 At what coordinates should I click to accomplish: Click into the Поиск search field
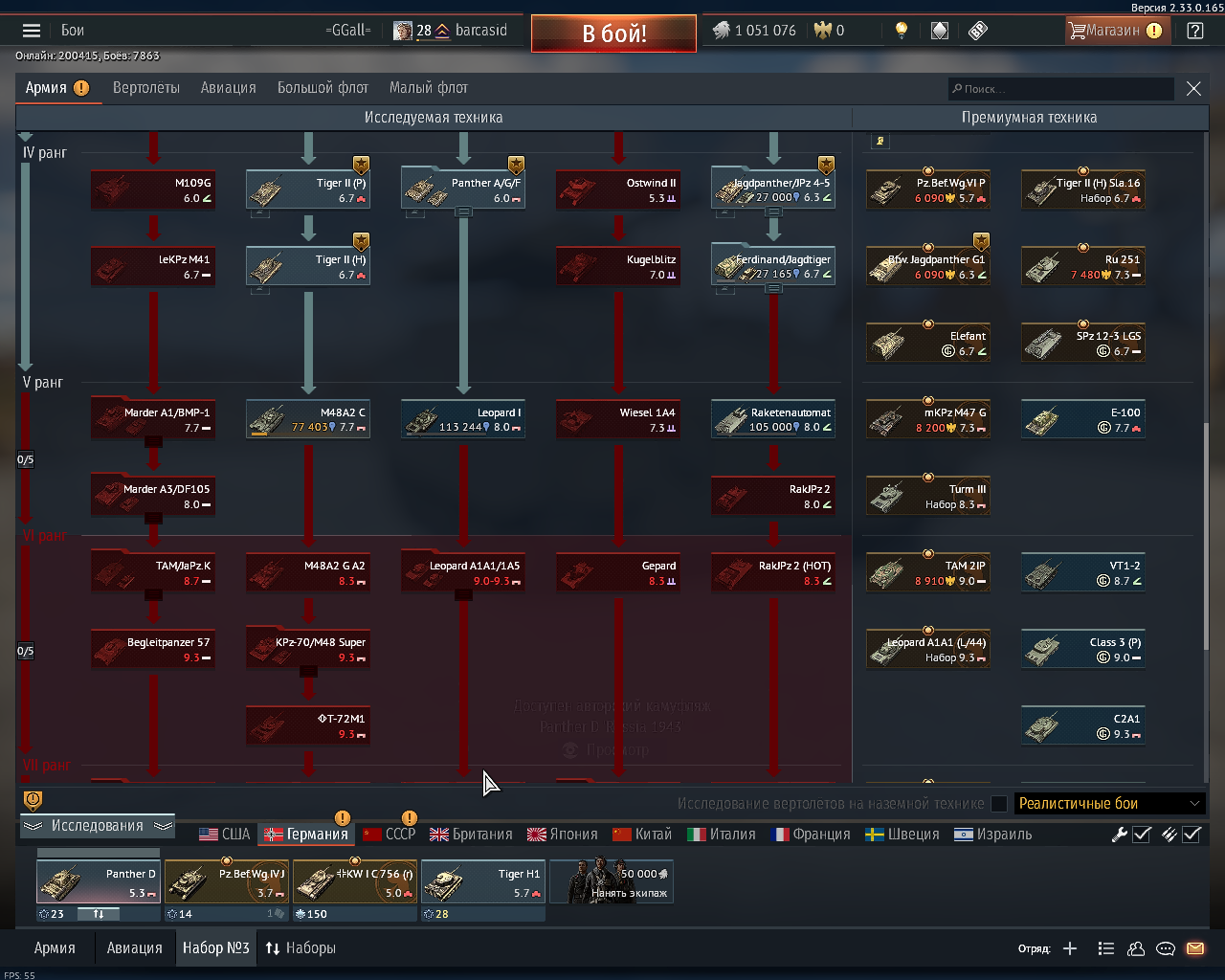(x=1060, y=89)
